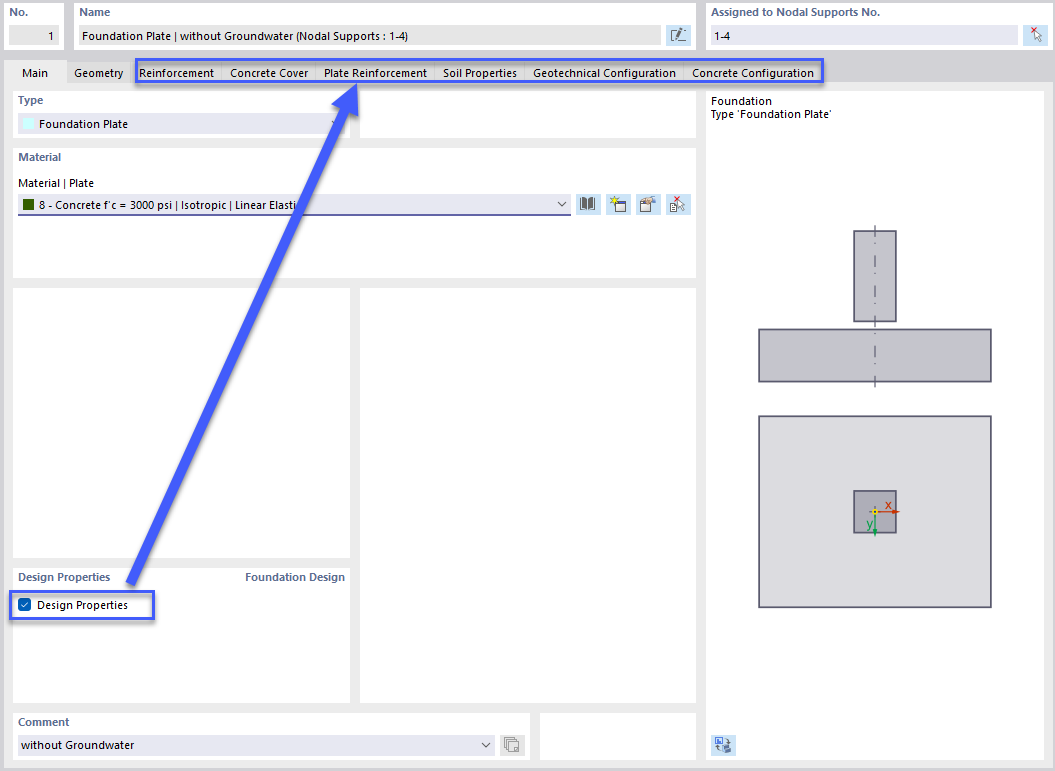The height and width of the screenshot is (771, 1055).
Task: Click the comment library icon
Action: (x=511, y=745)
